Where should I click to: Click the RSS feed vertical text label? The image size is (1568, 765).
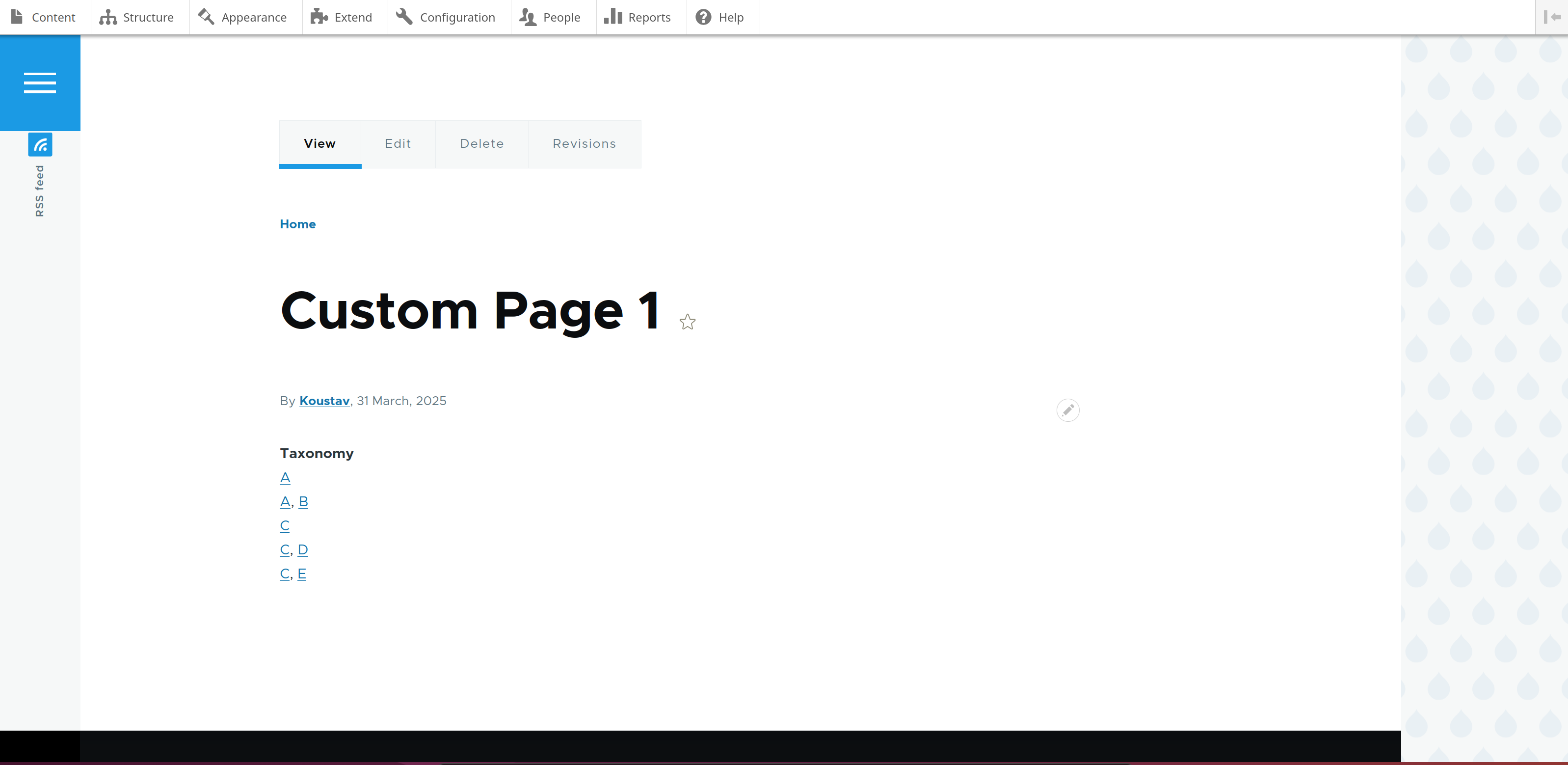40,191
